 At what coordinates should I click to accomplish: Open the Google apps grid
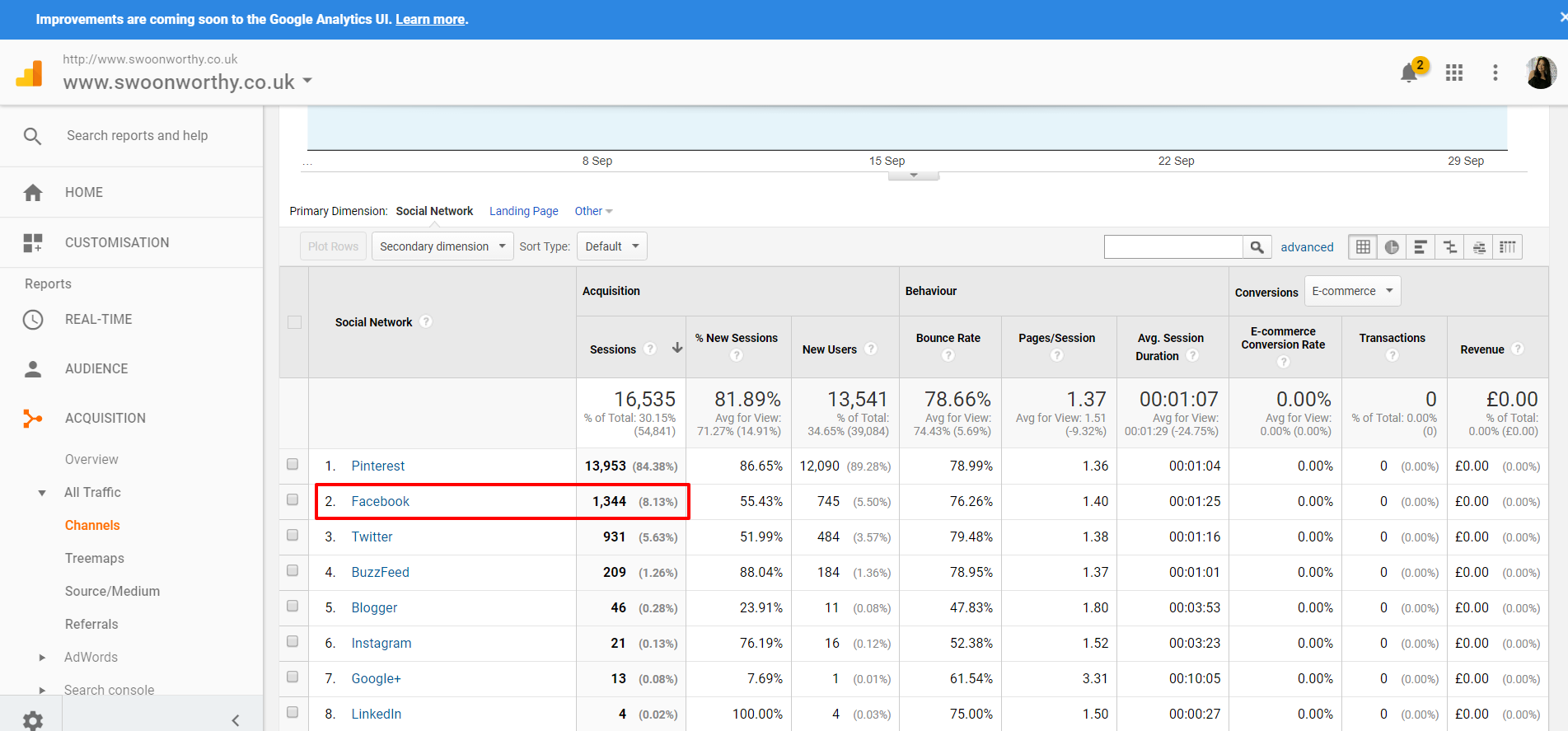(x=1454, y=73)
